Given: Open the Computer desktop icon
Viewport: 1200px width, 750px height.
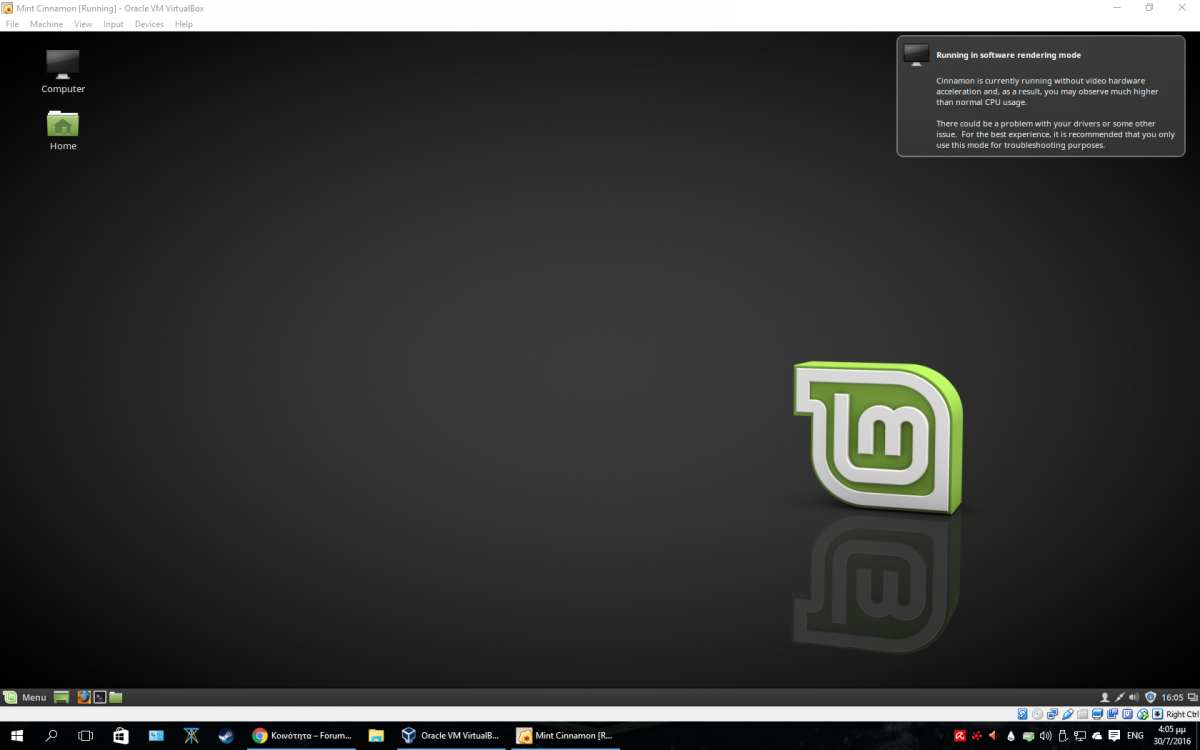Looking at the screenshot, I should click(63, 71).
